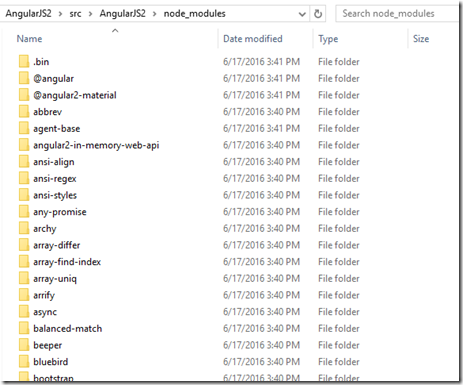
Task: Select the abbrev folder icon
Action: click(24, 112)
